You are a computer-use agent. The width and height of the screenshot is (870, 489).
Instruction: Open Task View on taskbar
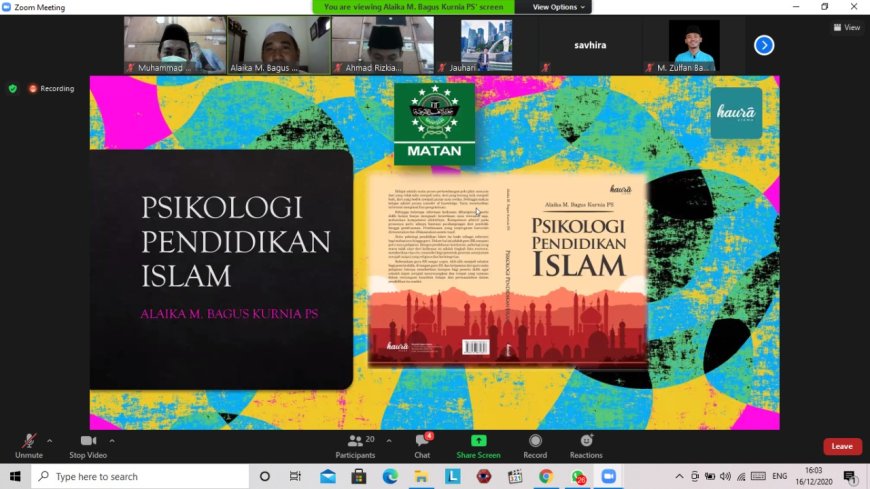pos(295,476)
